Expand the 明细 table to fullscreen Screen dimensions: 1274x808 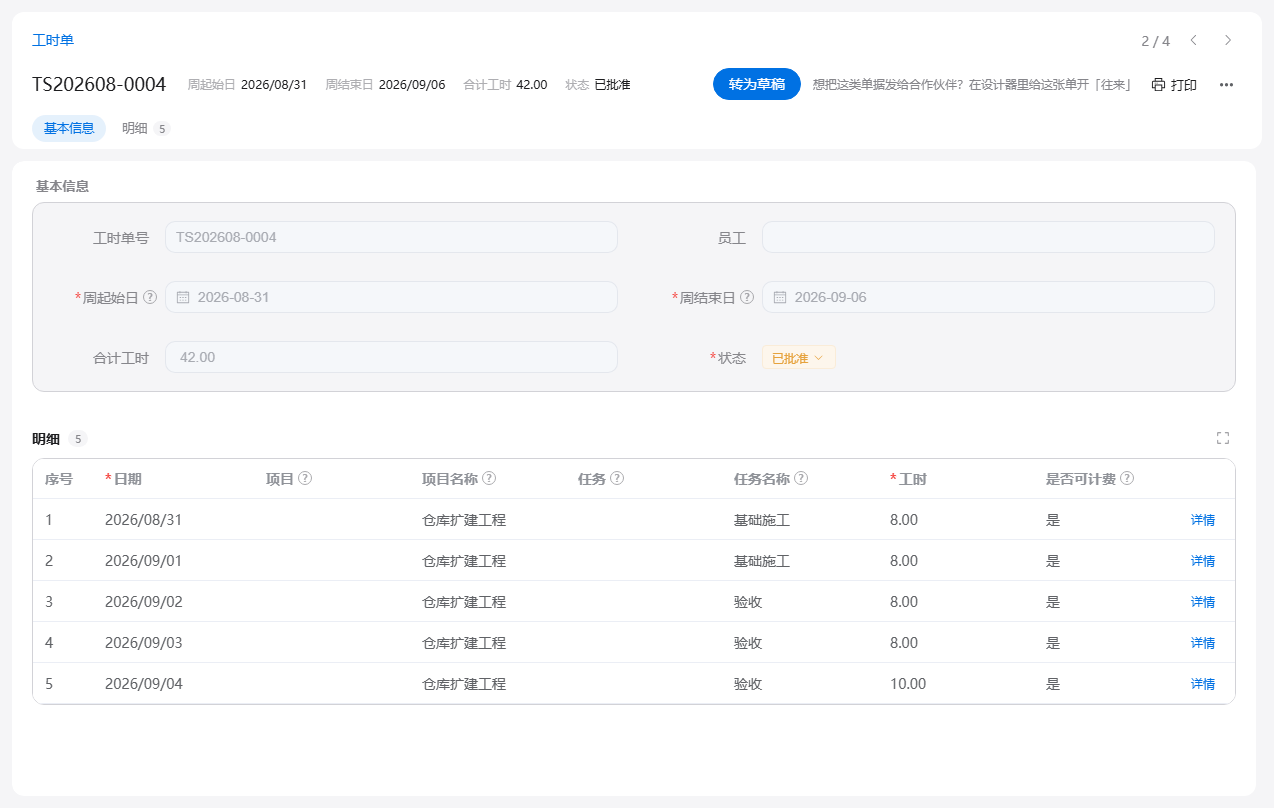click(x=1222, y=438)
